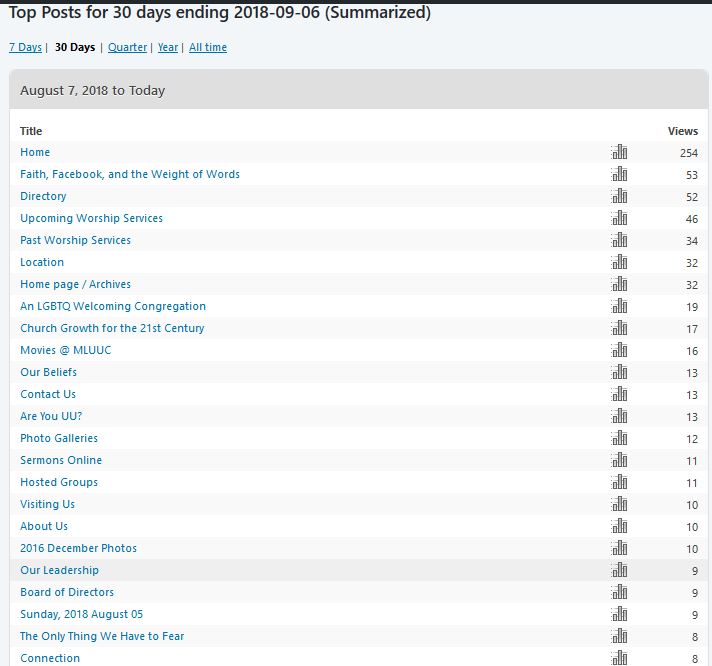Open stats chart icon for Our Beliefs
Screen dimensions: 712x666
point(619,372)
